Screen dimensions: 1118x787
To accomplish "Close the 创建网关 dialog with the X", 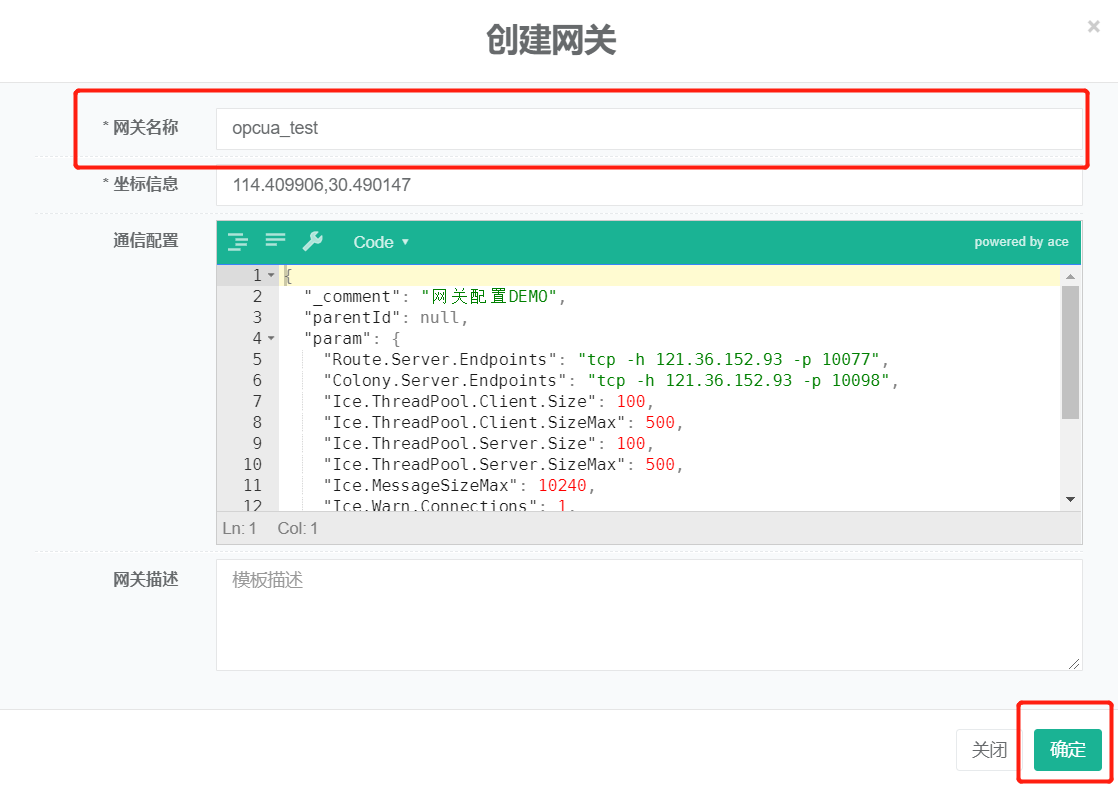I will (x=1093, y=27).
